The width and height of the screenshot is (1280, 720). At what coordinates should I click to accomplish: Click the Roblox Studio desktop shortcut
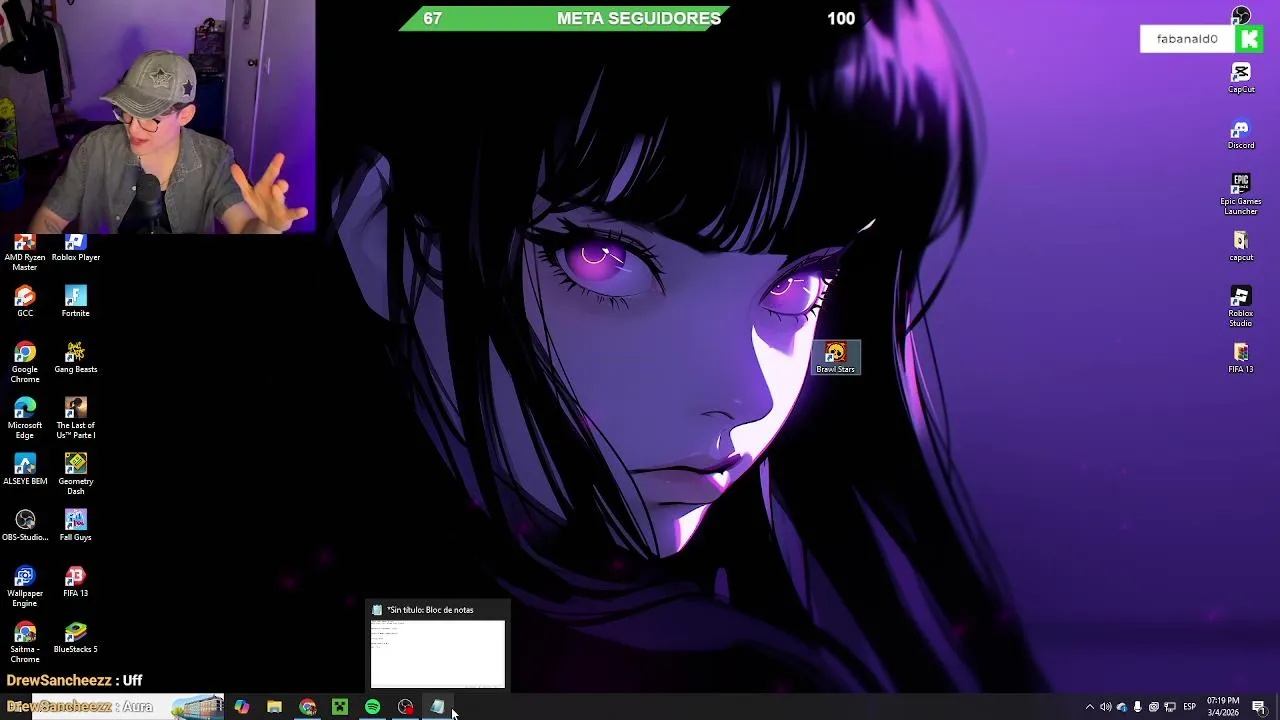point(1241,307)
